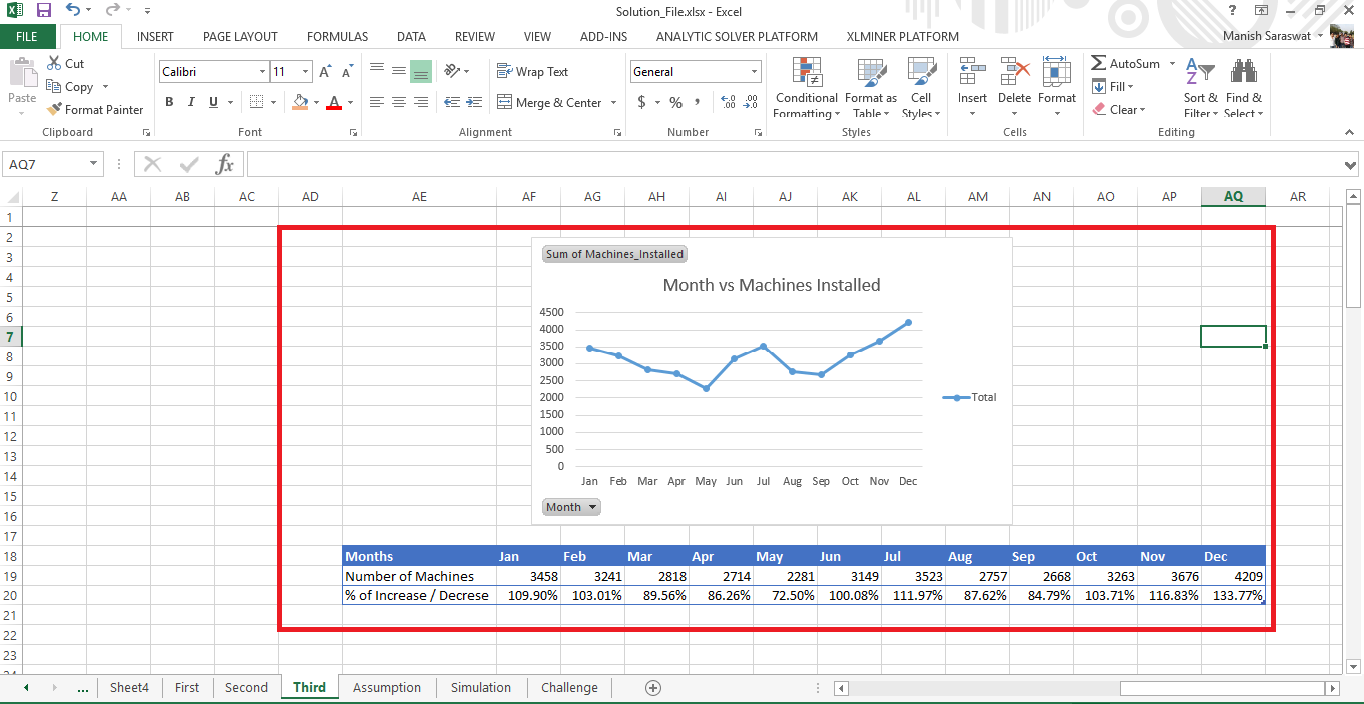Expand the General number format dropdown
The width and height of the screenshot is (1364, 704).
coord(754,72)
